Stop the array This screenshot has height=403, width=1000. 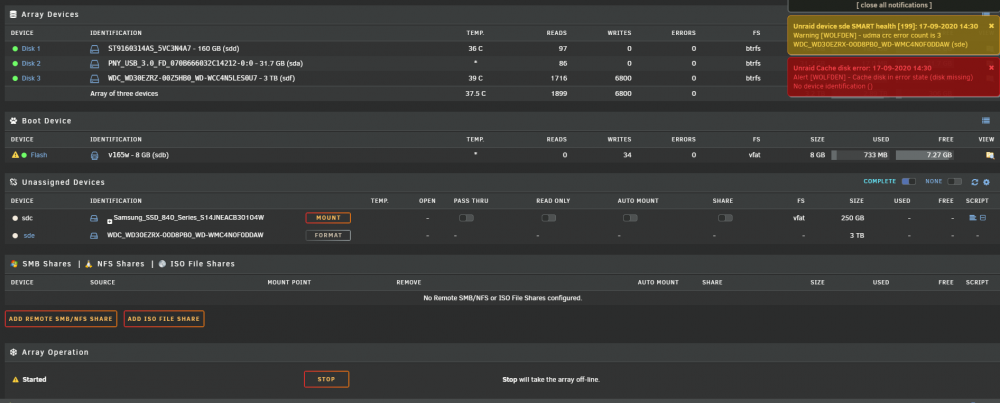point(327,379)
